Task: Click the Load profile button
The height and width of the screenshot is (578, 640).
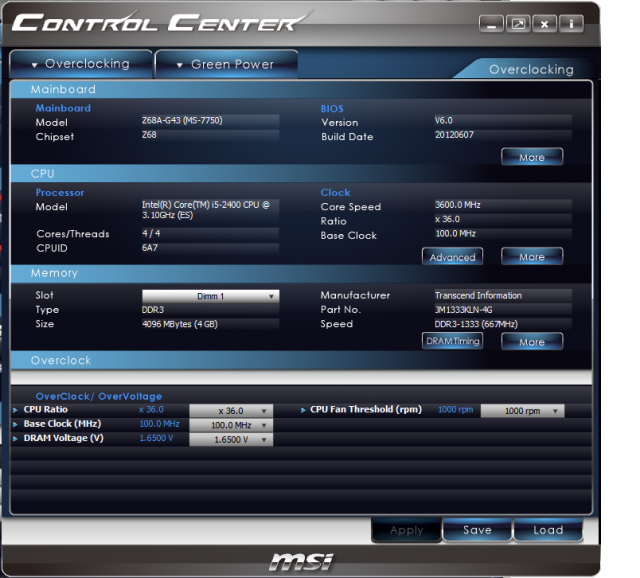Action: tap(548, 530)
